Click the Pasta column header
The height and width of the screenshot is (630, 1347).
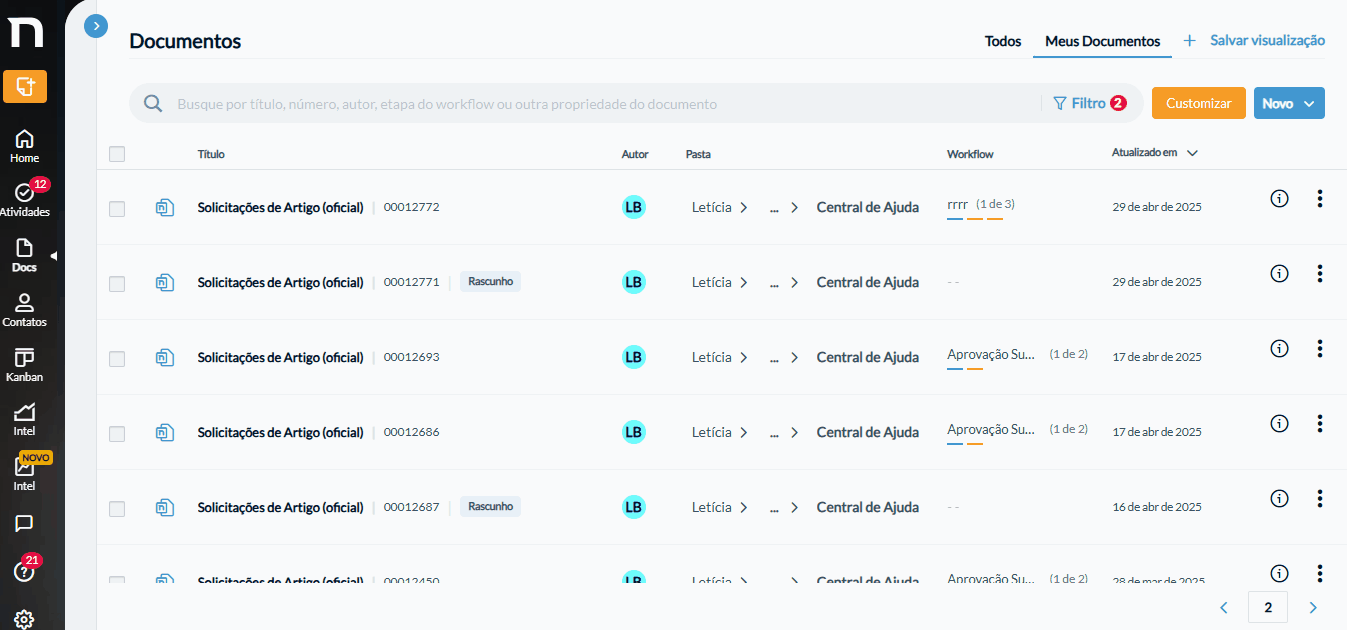point(698,154)
